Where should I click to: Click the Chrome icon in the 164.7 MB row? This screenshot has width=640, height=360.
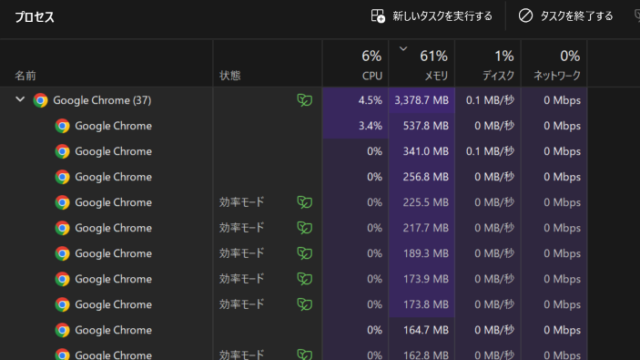tap(62, 330)
